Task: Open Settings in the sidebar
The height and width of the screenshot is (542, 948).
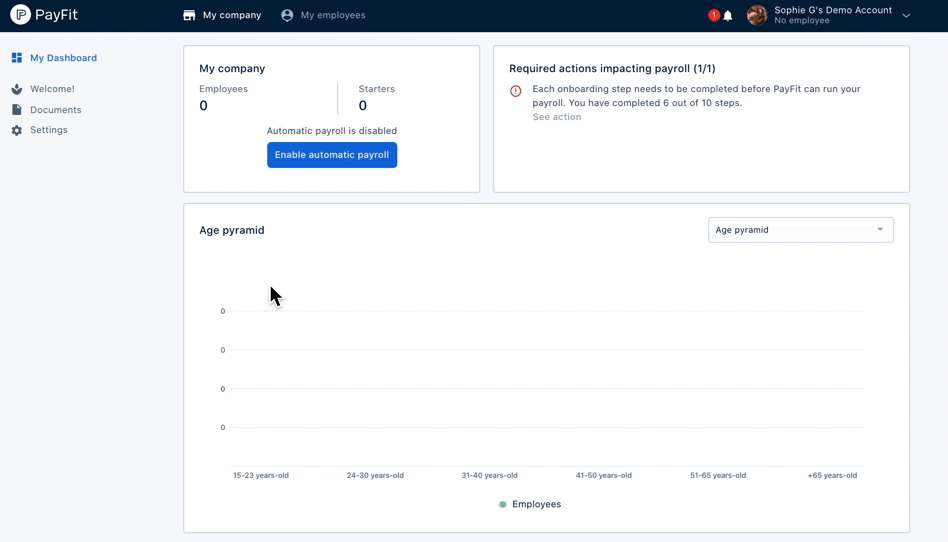Action: 49,130
